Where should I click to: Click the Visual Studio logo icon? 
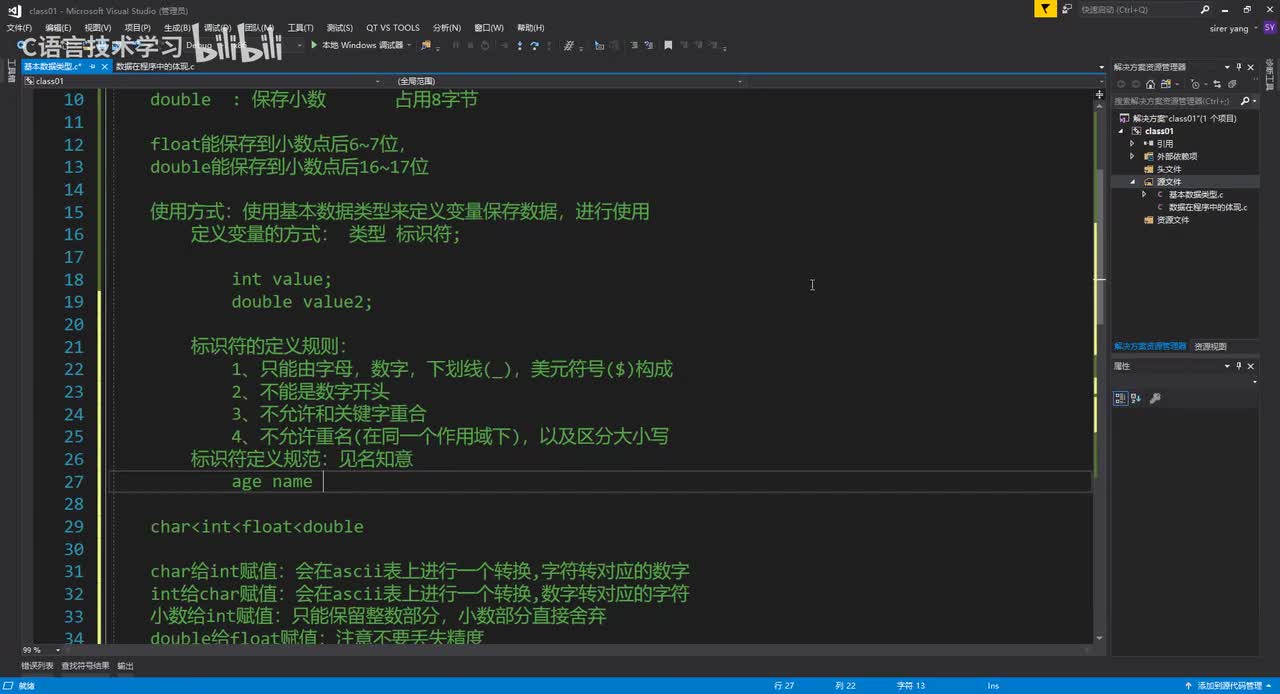[x=14, y=10]
